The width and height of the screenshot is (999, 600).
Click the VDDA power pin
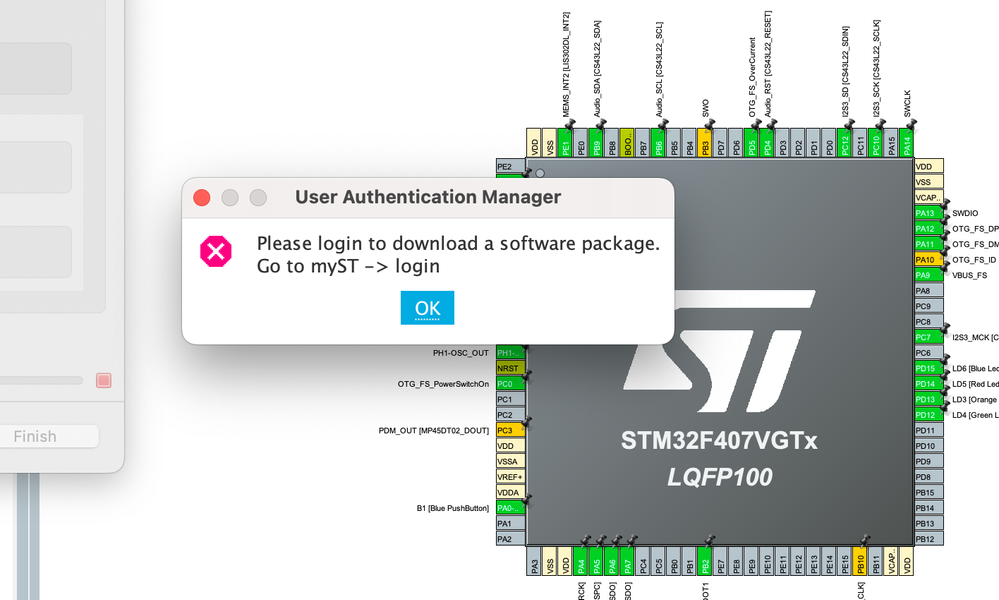510,492
